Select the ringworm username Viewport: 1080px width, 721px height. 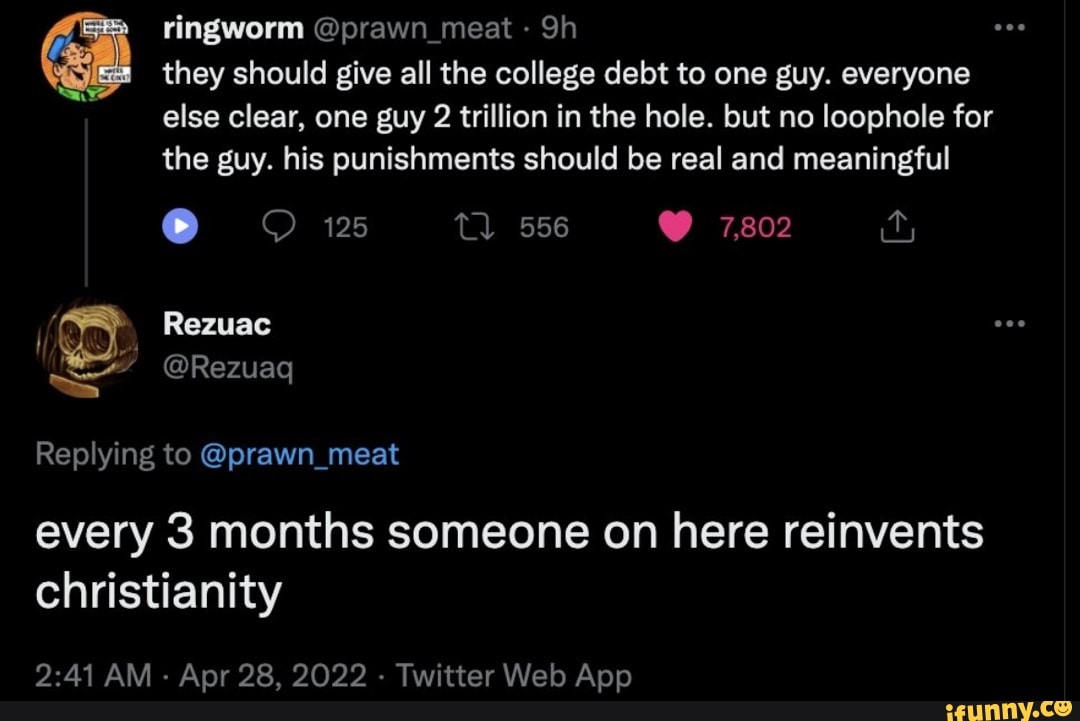point(232,27)
